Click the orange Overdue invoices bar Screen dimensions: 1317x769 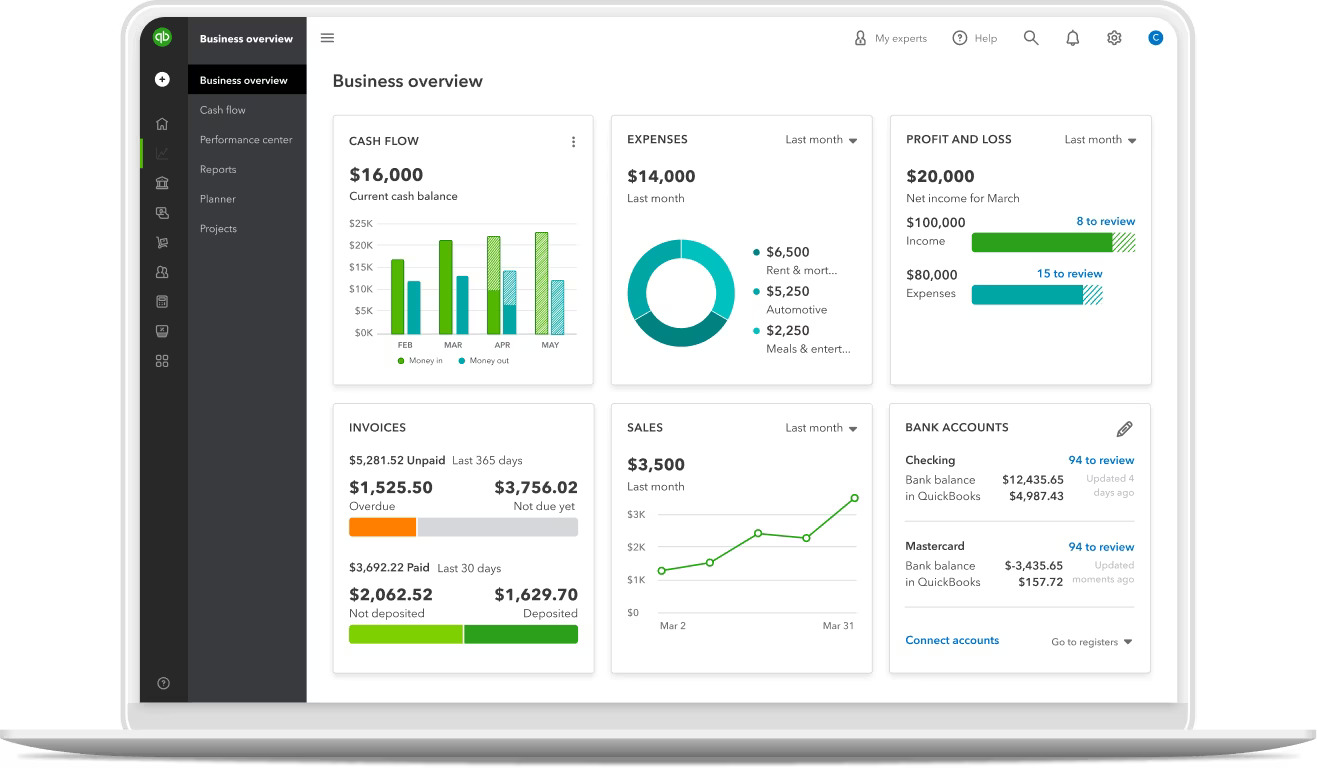[382, 527]
